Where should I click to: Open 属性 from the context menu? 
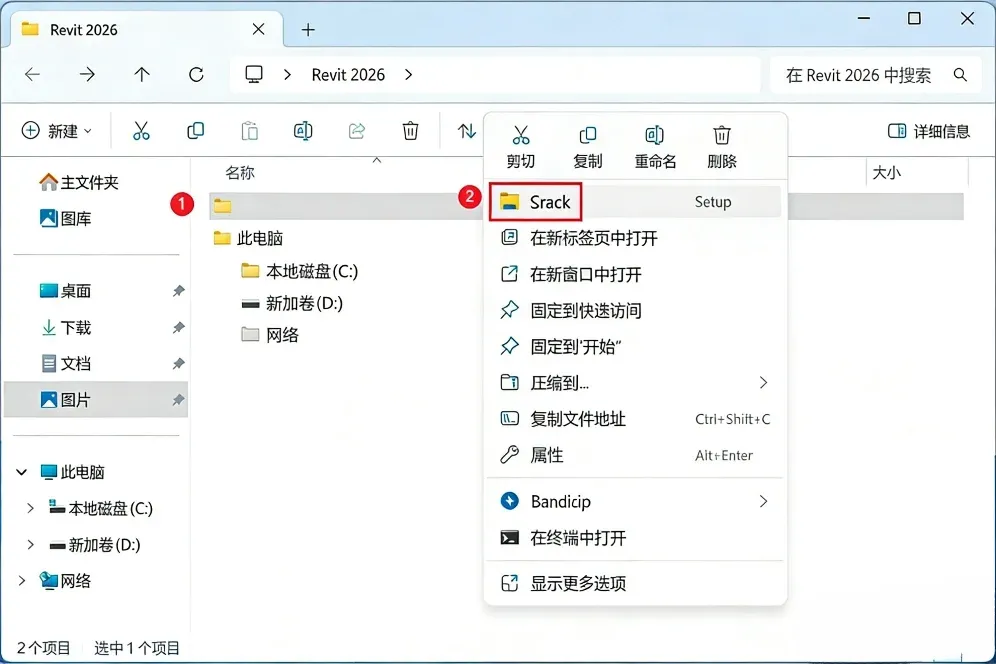tap(635, 456)
